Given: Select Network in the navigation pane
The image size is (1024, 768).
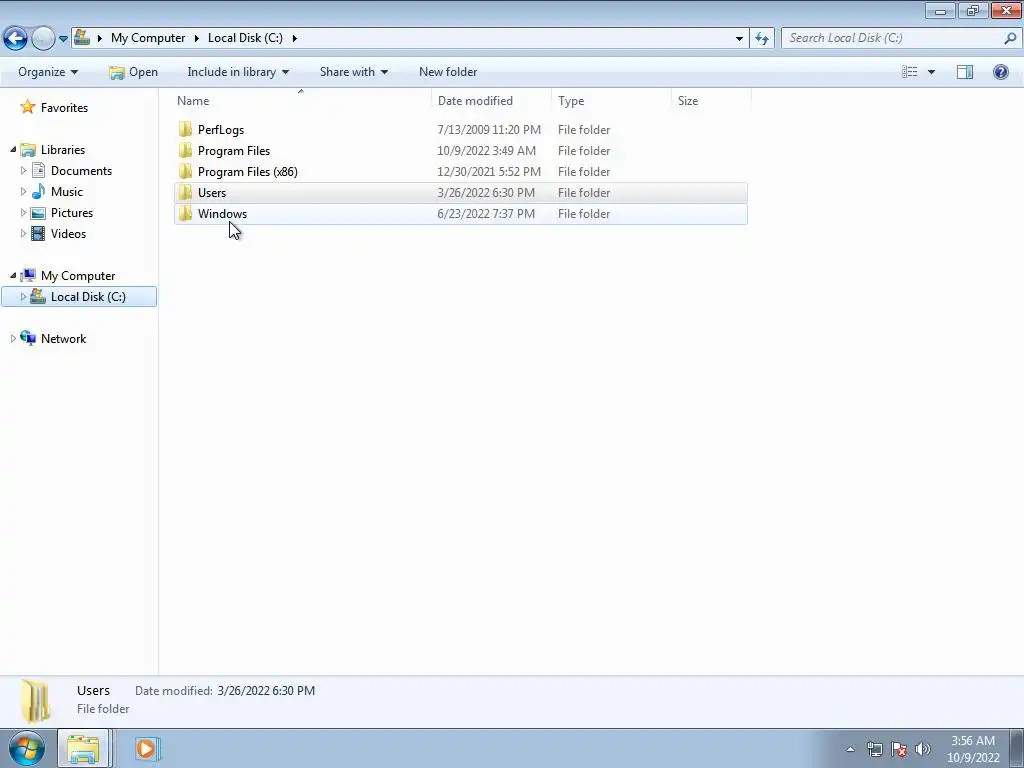Looking at the screenshot, I should [63, 338].
